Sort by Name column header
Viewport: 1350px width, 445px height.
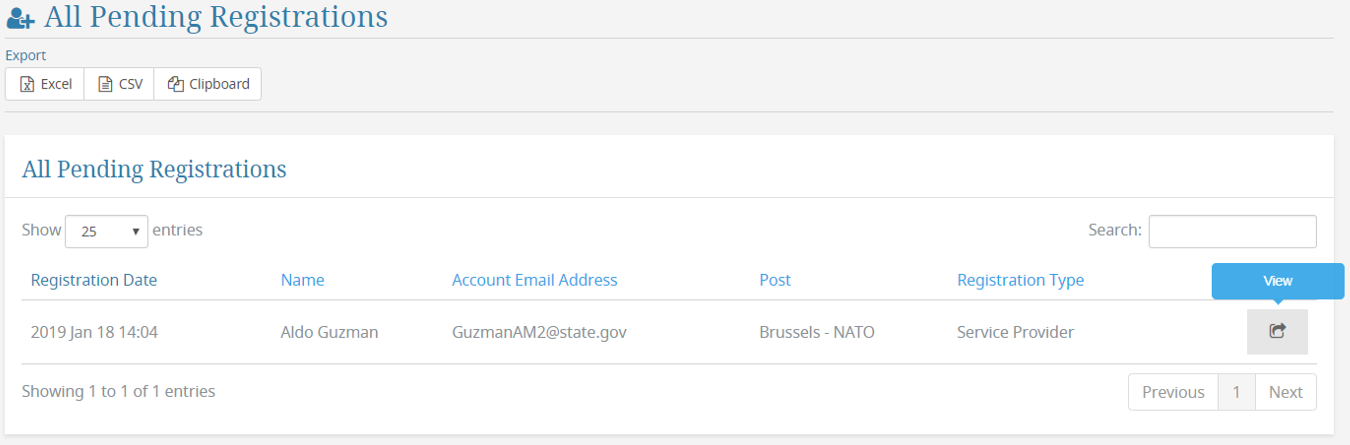302,280
